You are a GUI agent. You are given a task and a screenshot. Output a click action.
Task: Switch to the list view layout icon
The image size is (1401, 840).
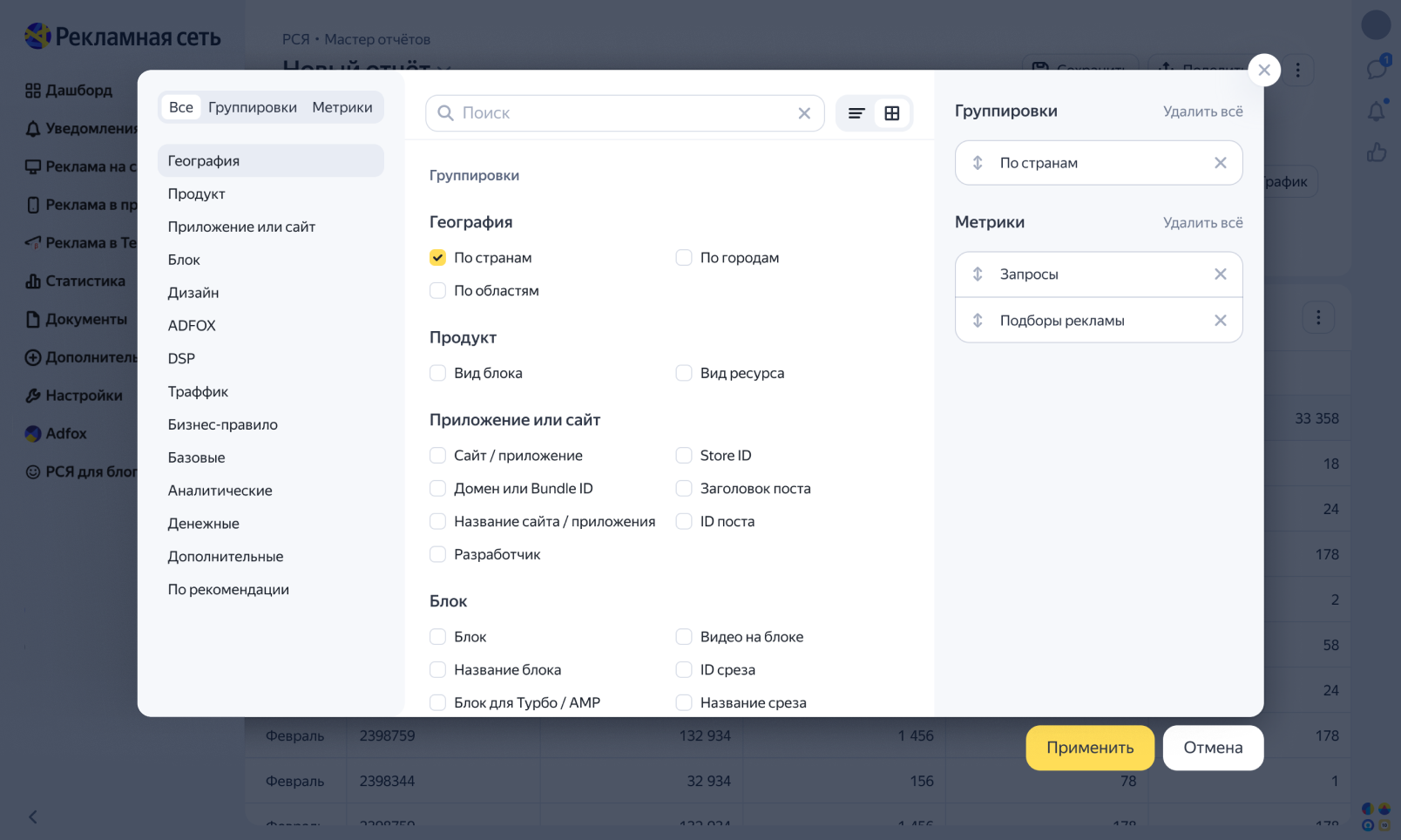856,113
